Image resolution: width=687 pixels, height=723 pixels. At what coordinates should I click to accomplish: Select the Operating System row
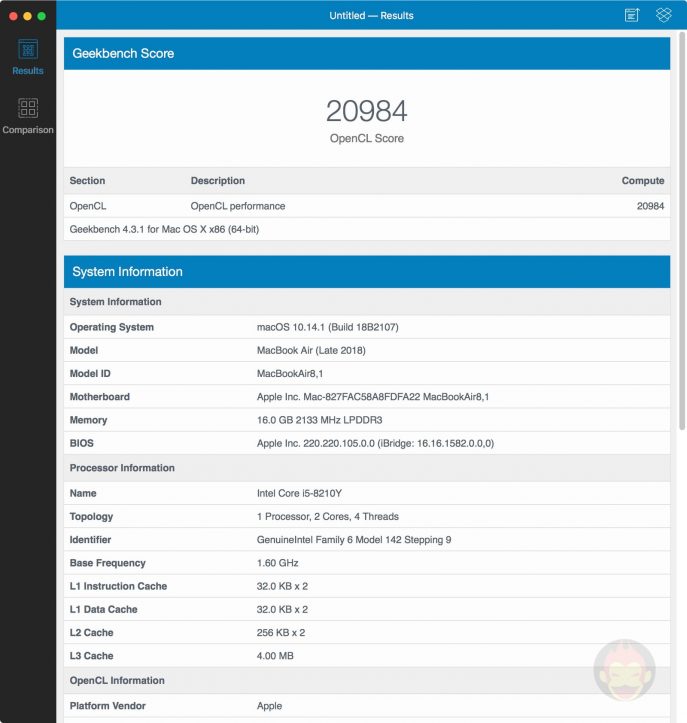tap(366, 327)
